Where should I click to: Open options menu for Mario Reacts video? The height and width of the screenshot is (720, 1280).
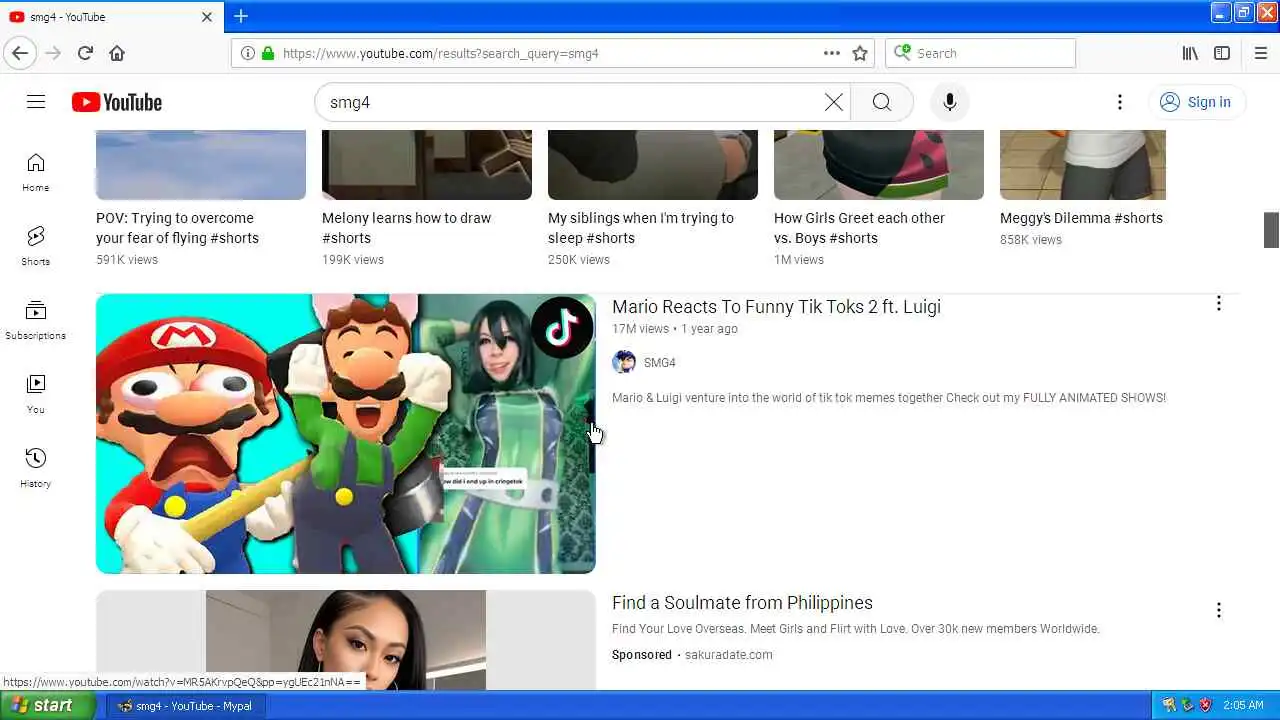tap(1218, 303)
